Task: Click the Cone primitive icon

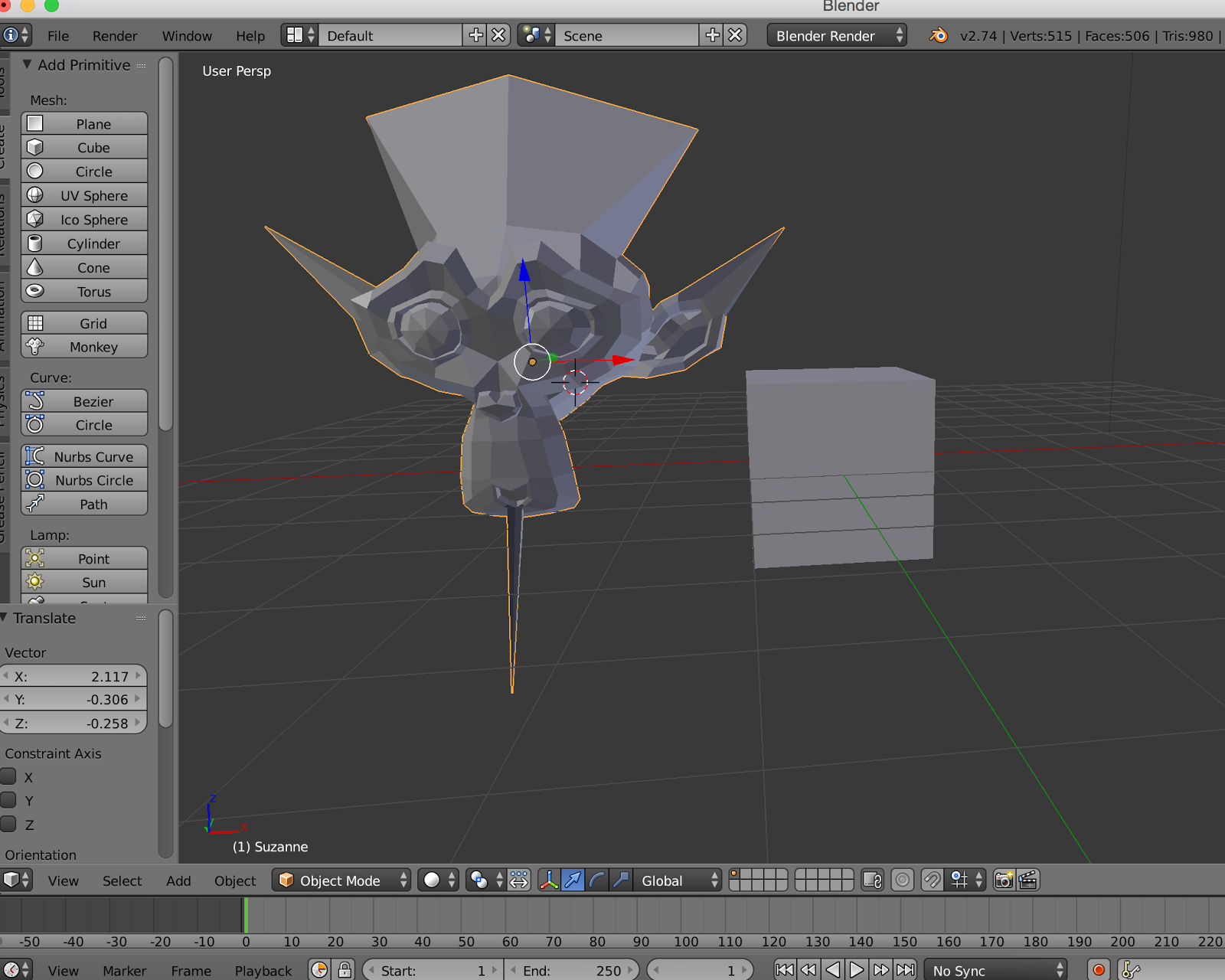Action: [35, 267]
